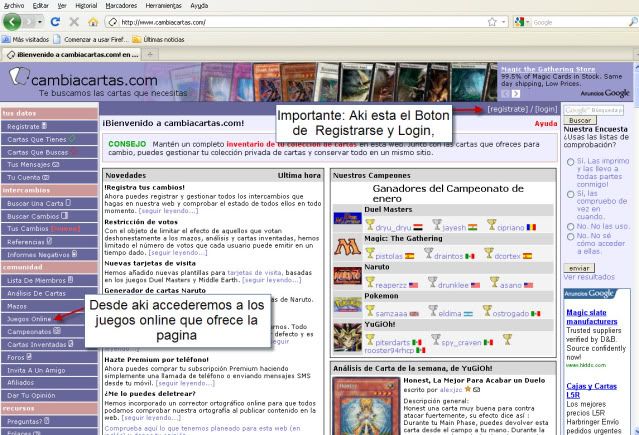Click the trophy icon beside asano
Viewport: 639px width, 435px height.
[494, 282]
